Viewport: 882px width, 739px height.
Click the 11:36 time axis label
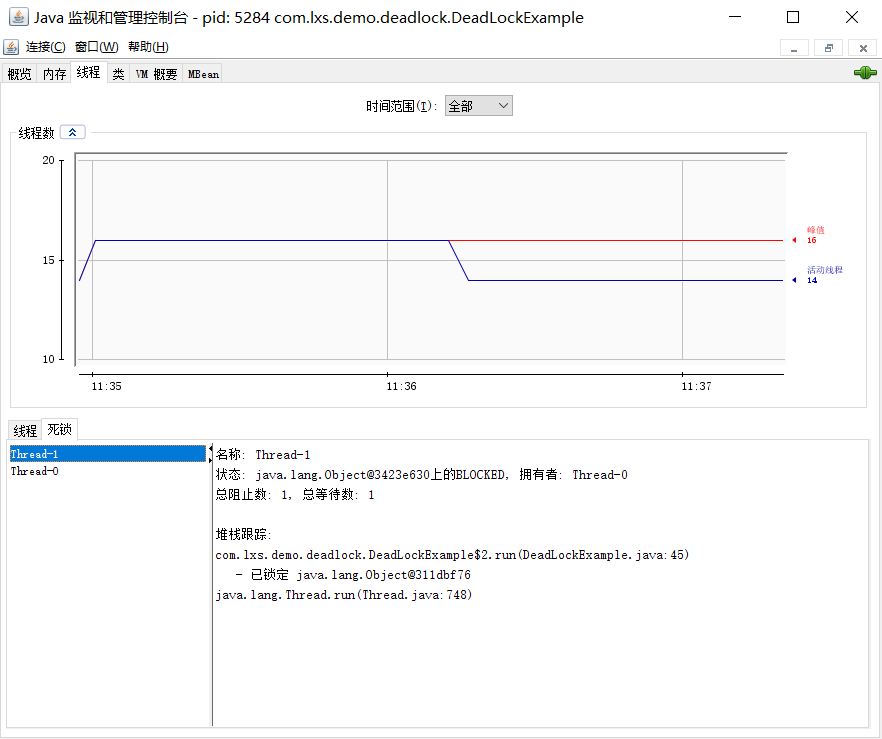coord(401,386)
